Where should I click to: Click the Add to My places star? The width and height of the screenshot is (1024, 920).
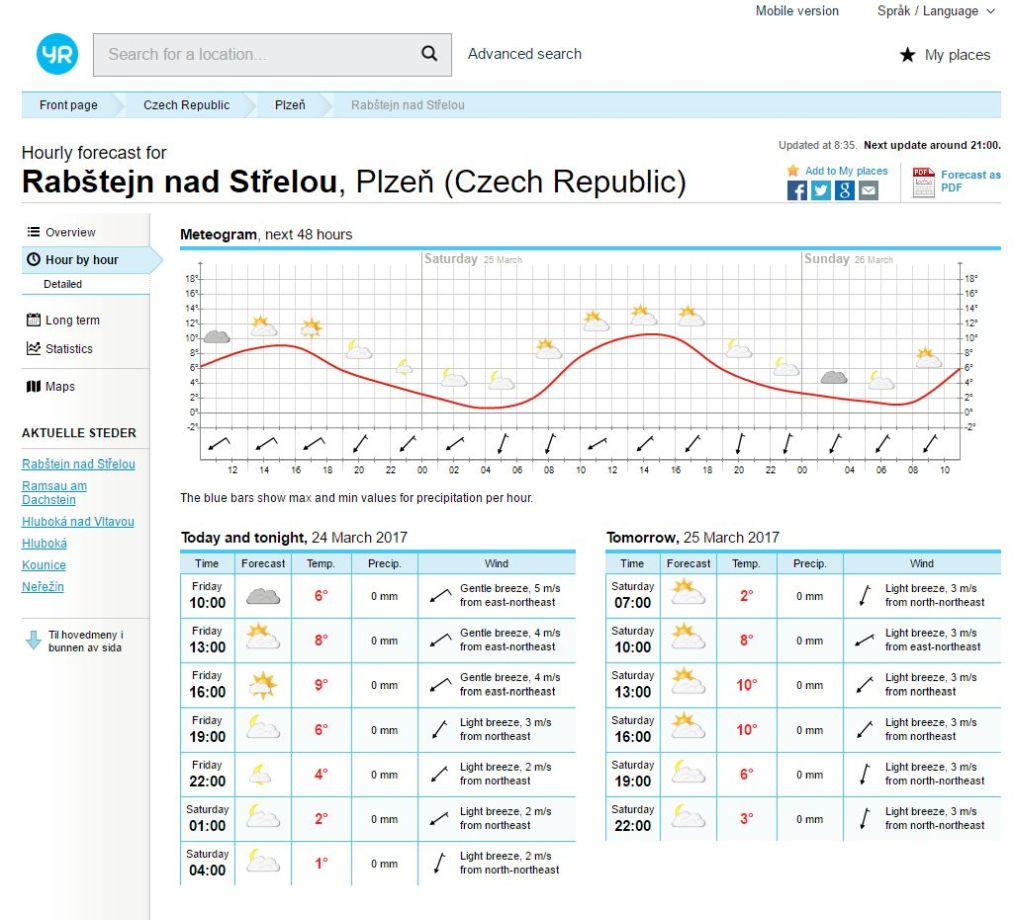(x=793, y=170)
